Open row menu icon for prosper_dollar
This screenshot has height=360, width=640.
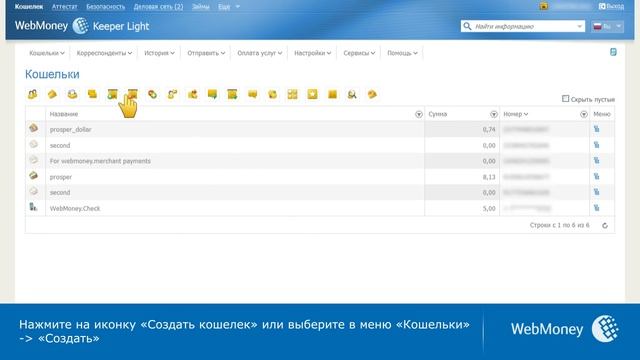[x=597, y=129]
